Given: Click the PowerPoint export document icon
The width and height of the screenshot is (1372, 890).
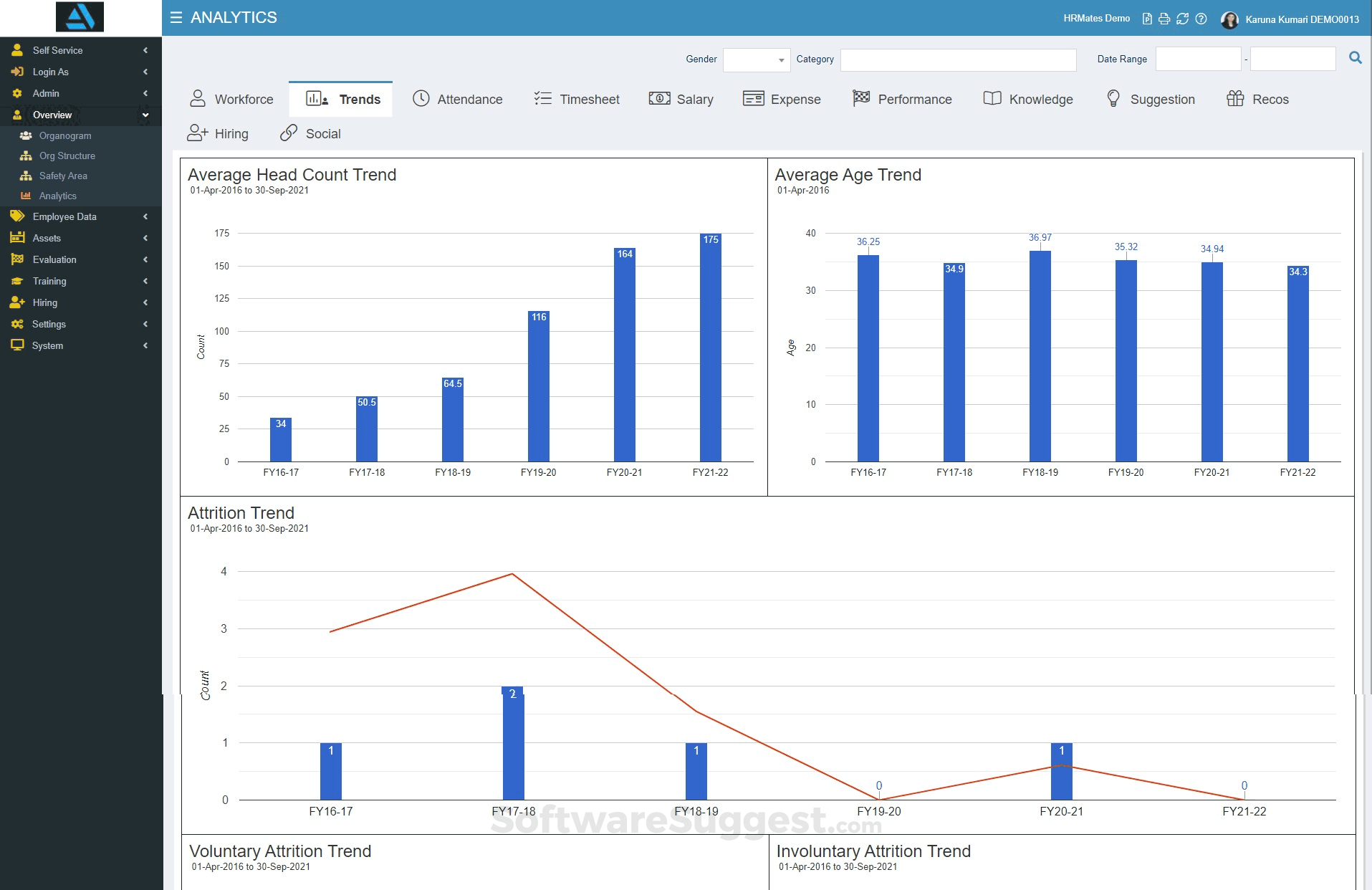Looking at the screenshot, I should click(1147, 19).
